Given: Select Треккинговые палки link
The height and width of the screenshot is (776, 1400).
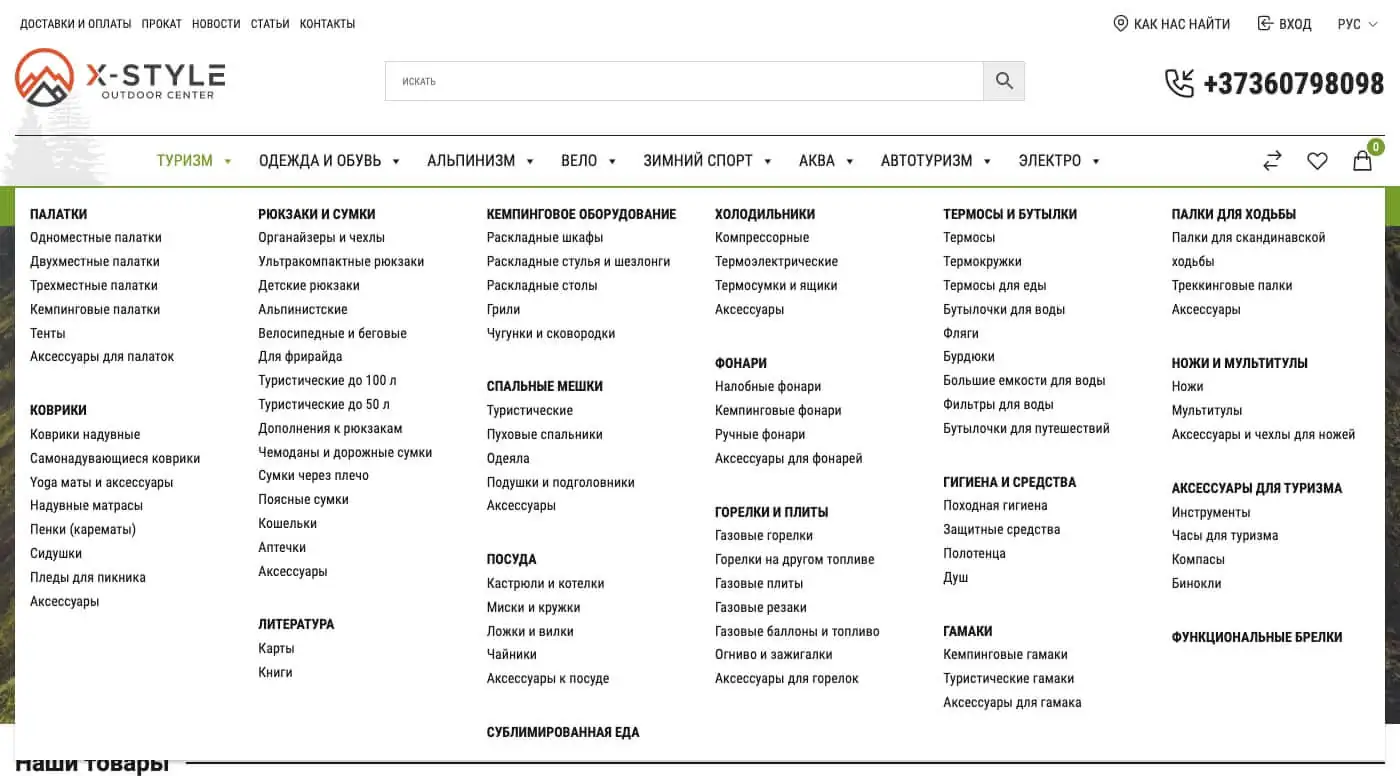Looking at the screenshot, I should [x=1232, y=285].
